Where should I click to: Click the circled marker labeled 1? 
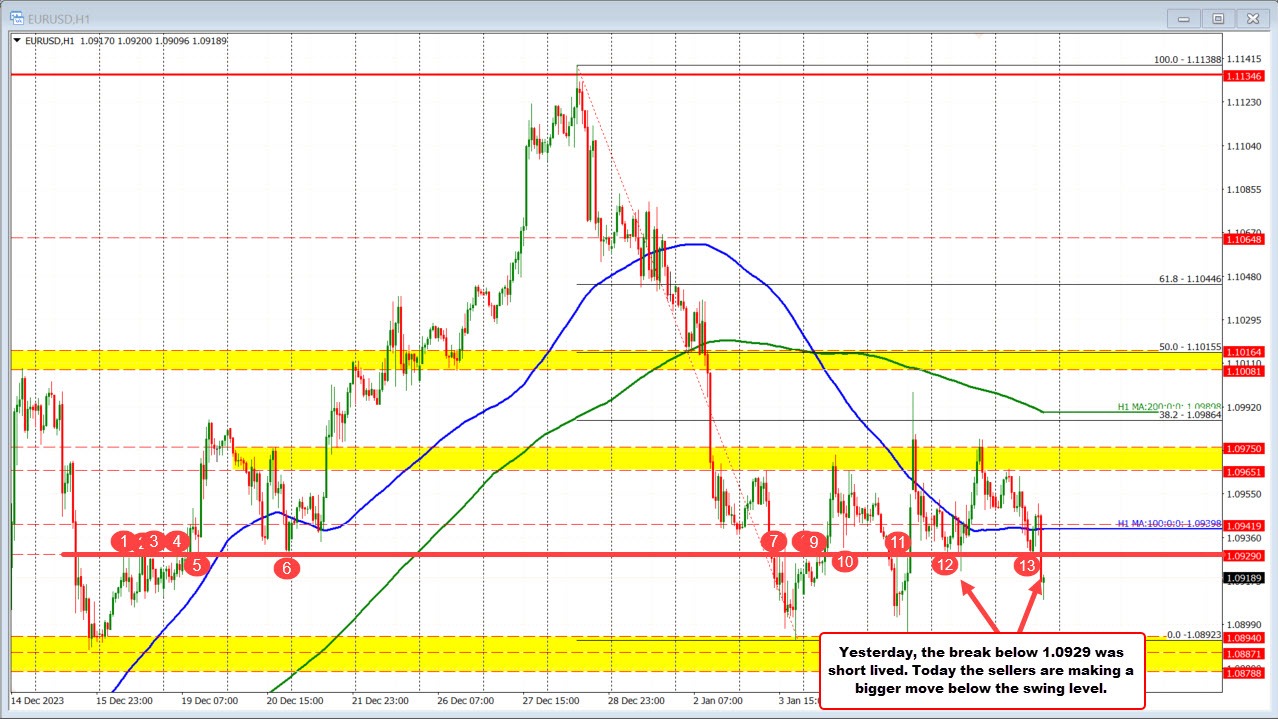coord(125,542)
